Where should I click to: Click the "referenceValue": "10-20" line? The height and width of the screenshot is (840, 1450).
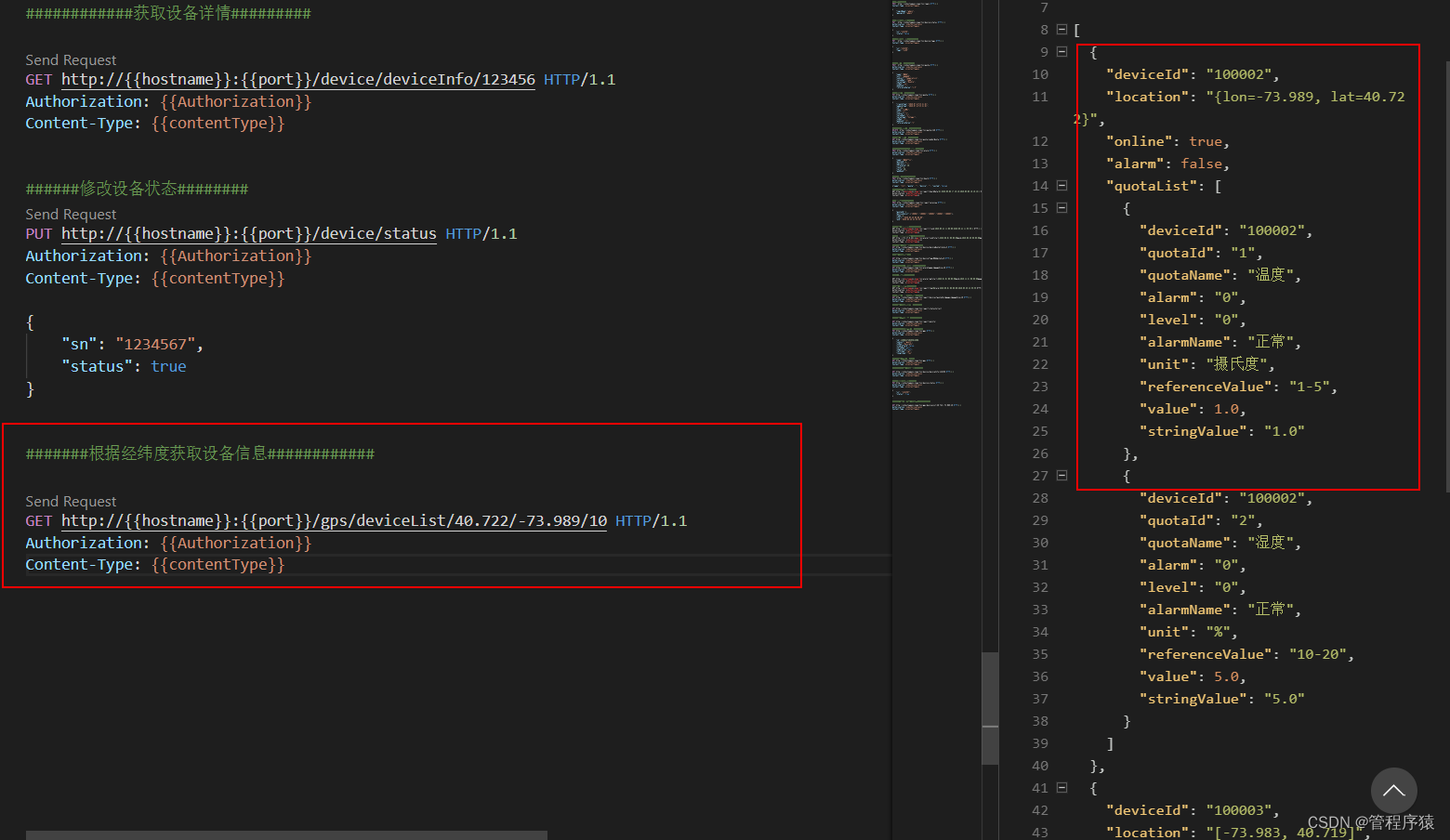(x=1246, y=654)
